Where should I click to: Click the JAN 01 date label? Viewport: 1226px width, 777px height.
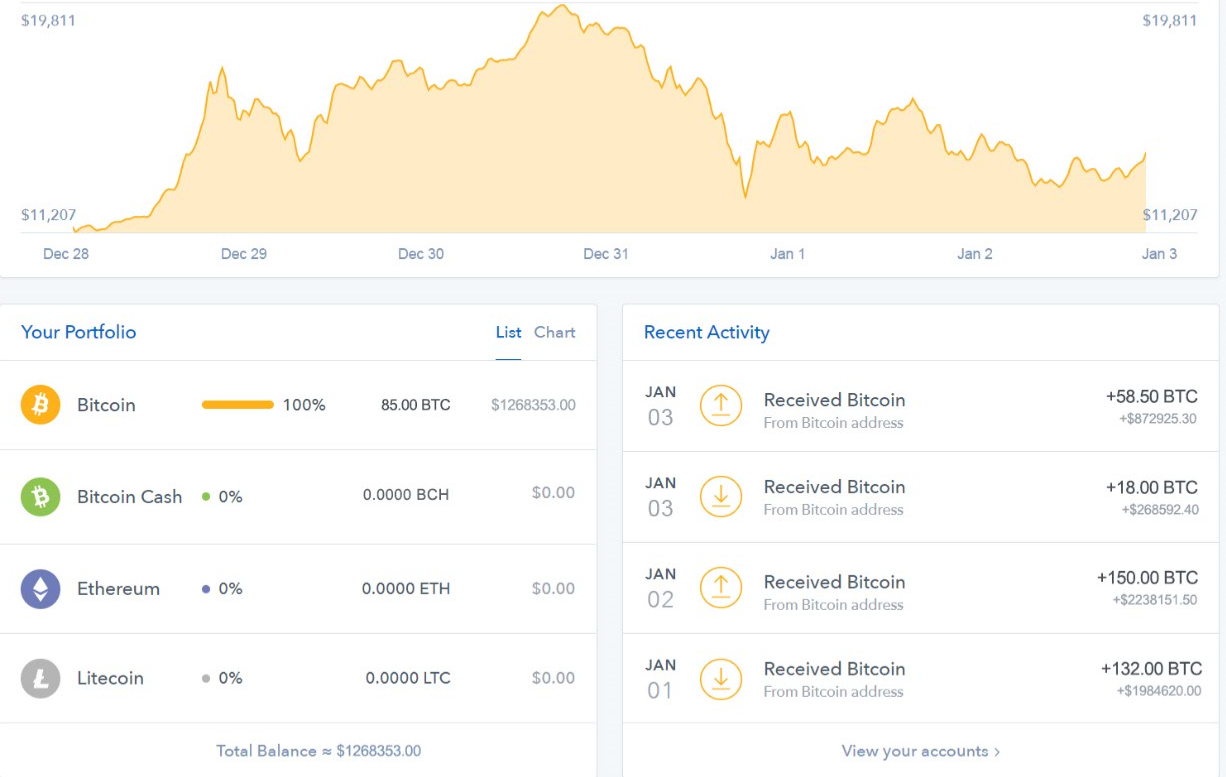click(661, 679)
